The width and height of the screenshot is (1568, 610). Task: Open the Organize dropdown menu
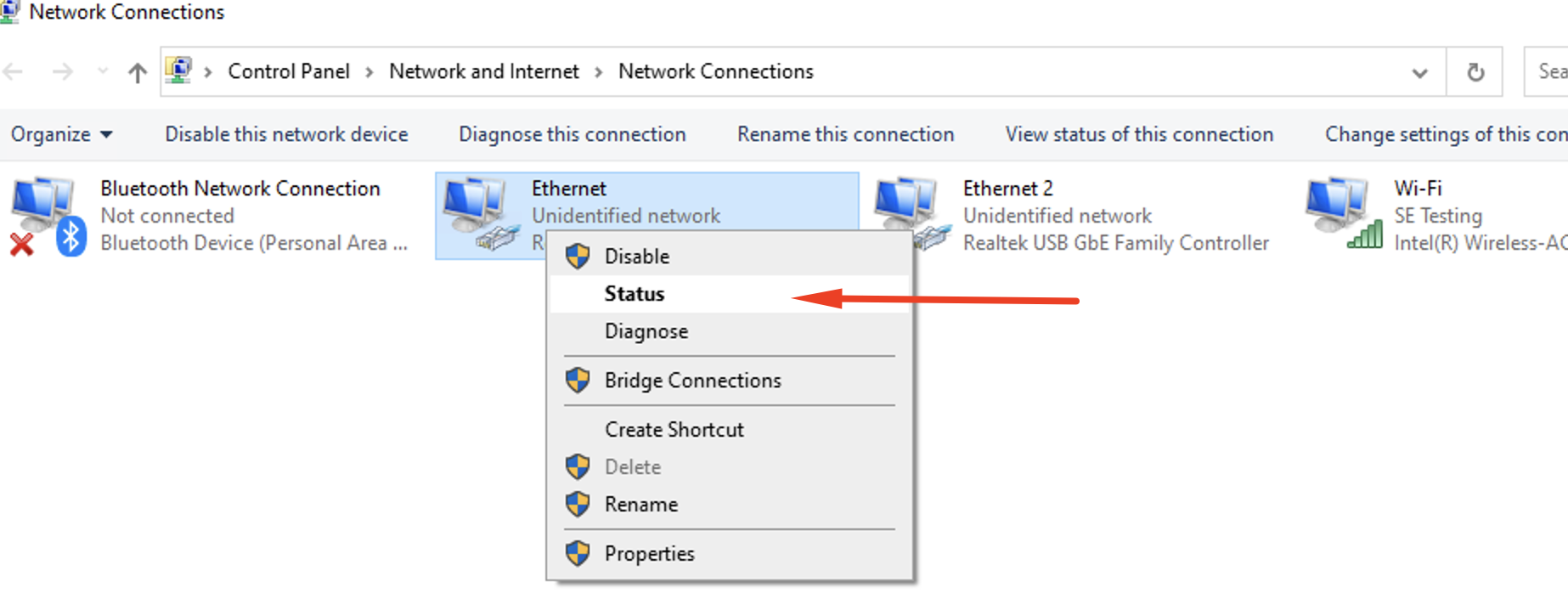click(61, 134)
